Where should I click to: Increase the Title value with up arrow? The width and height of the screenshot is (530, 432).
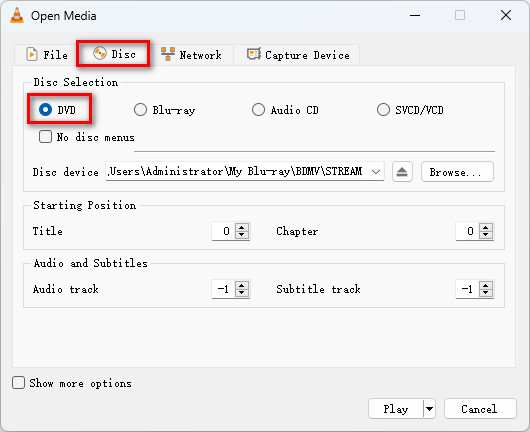pos(242,227)
